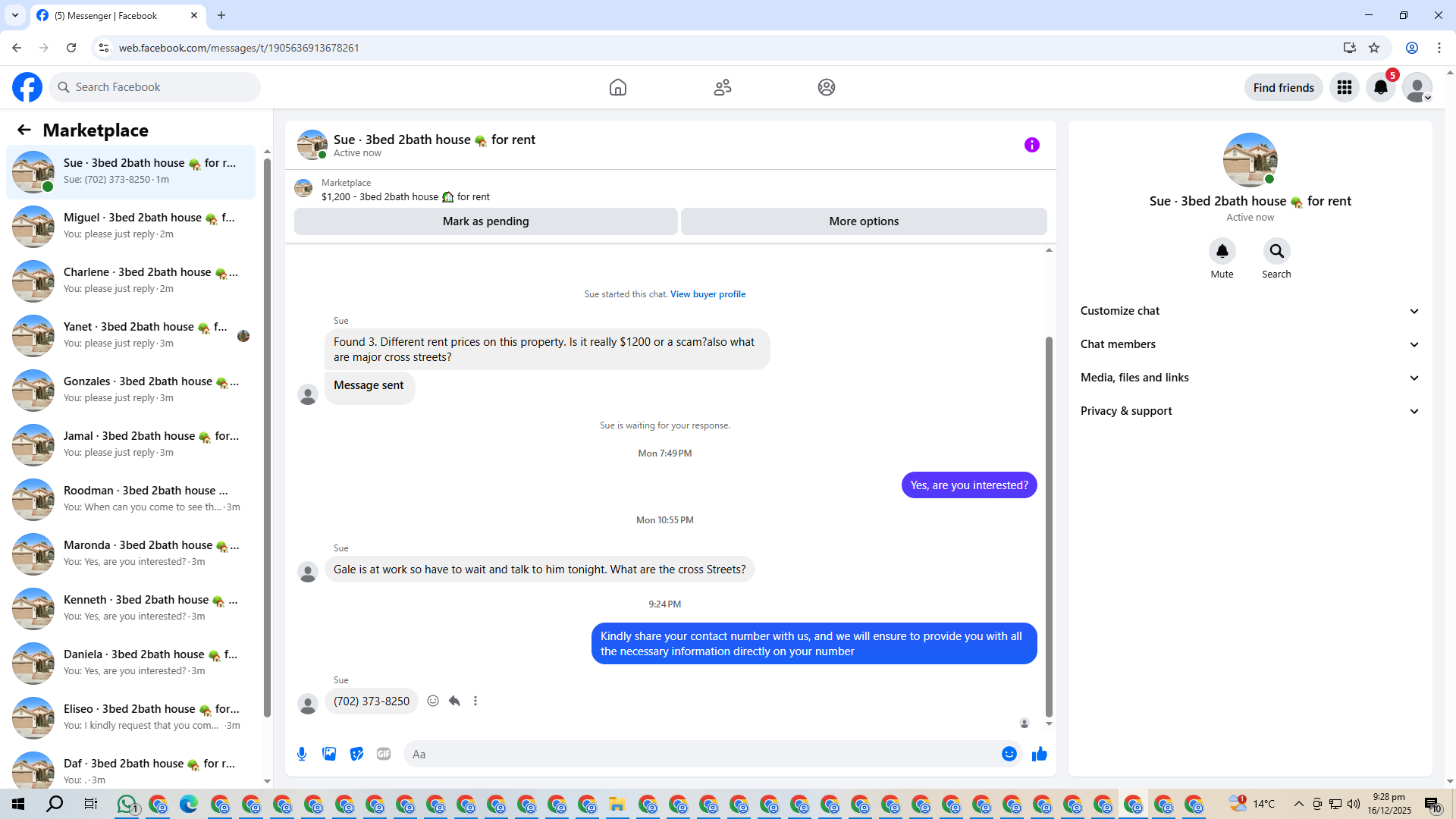This screenshot has width=1456, height=819.
Task: Open the account profile avatar menu
Action: click(x=1417, y=87)
